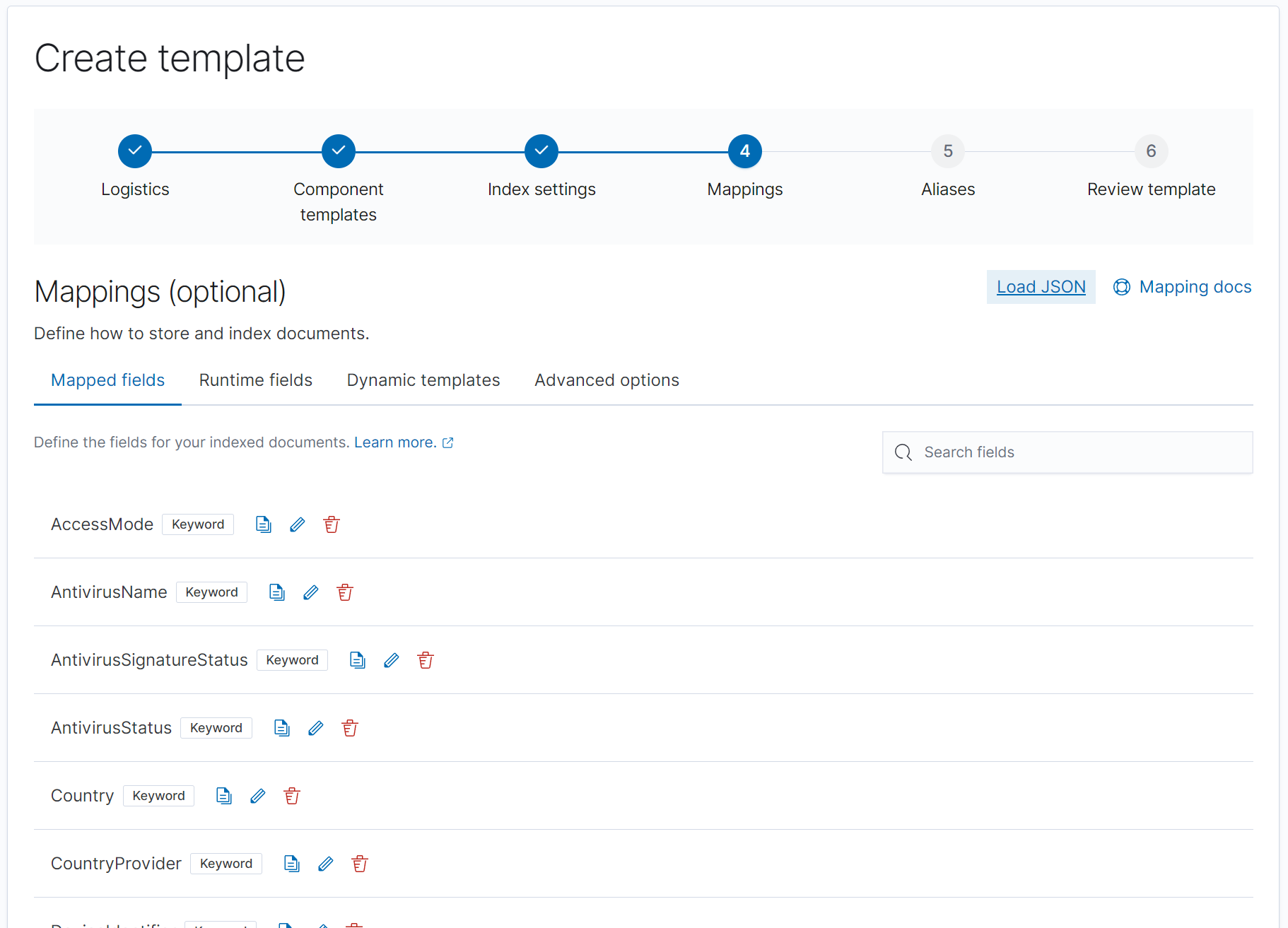
Task: Jump to the Aliases step
Action: (x=947, y=151)
